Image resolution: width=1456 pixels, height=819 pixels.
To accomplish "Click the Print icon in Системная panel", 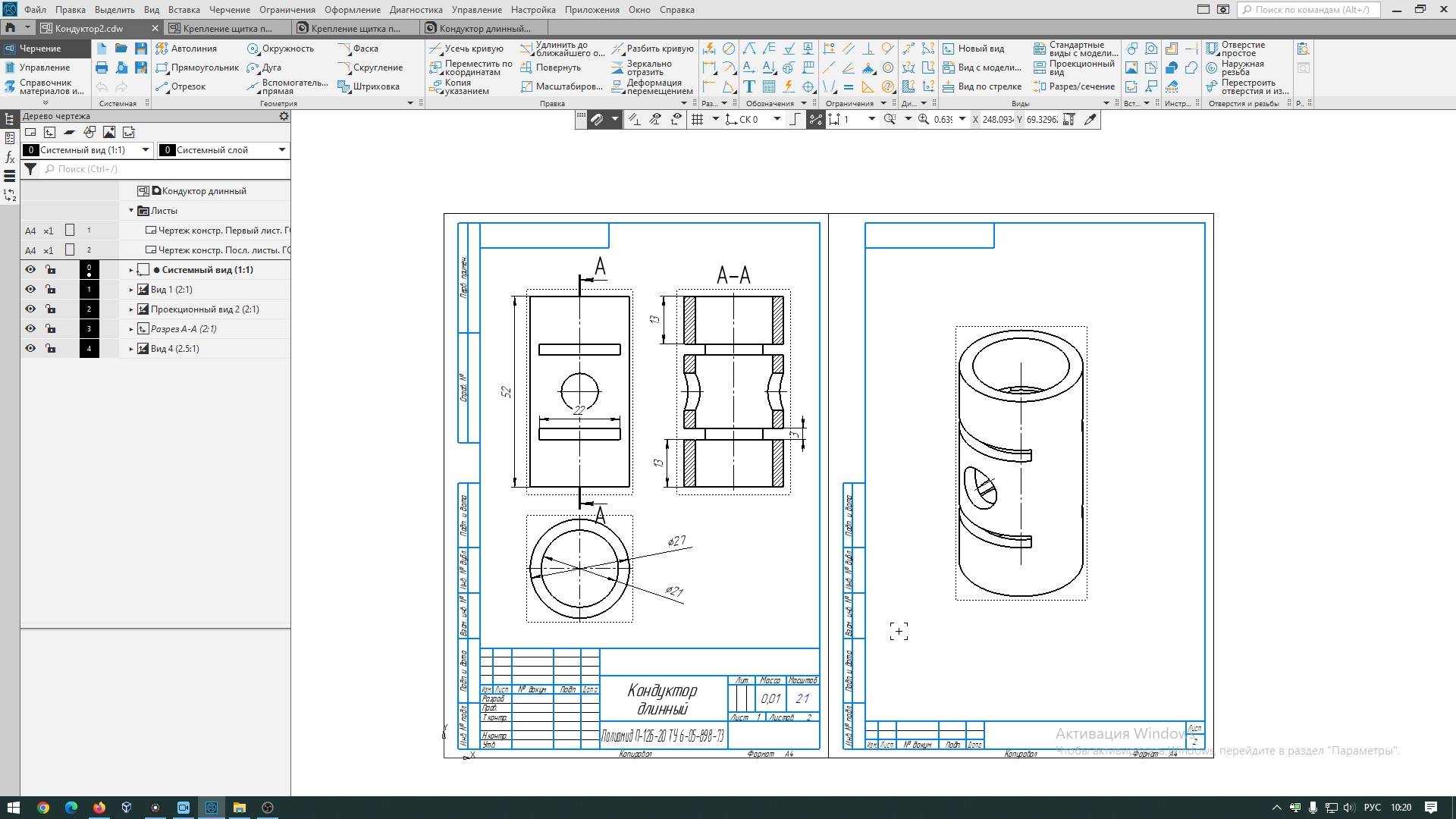I will pyautogui.click(x=102, y=67).
